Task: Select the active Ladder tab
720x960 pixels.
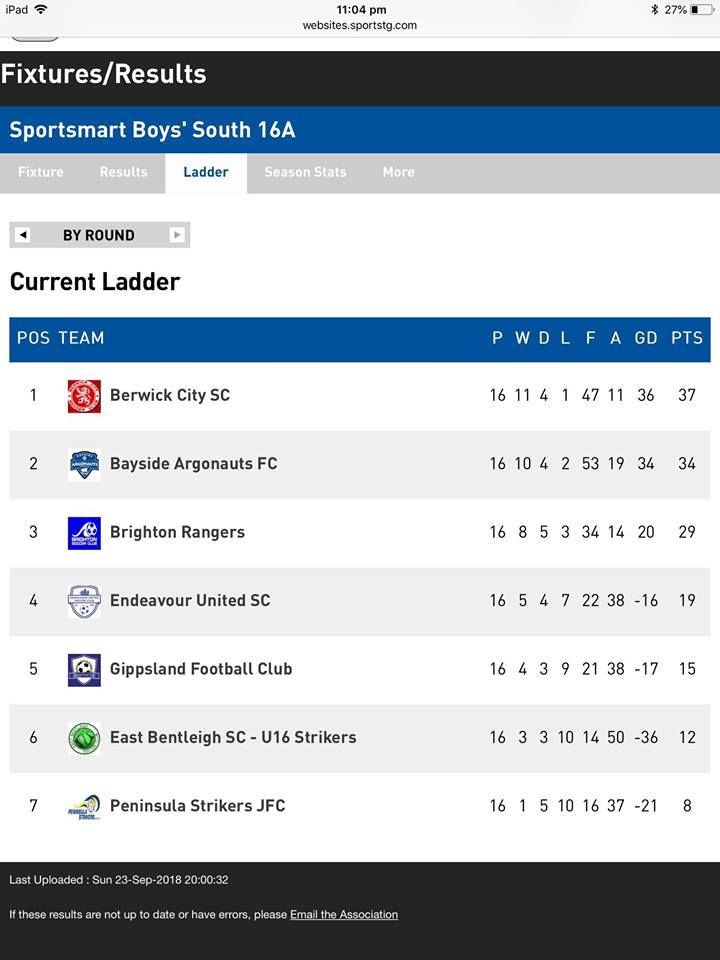Action: click(206, 173)
